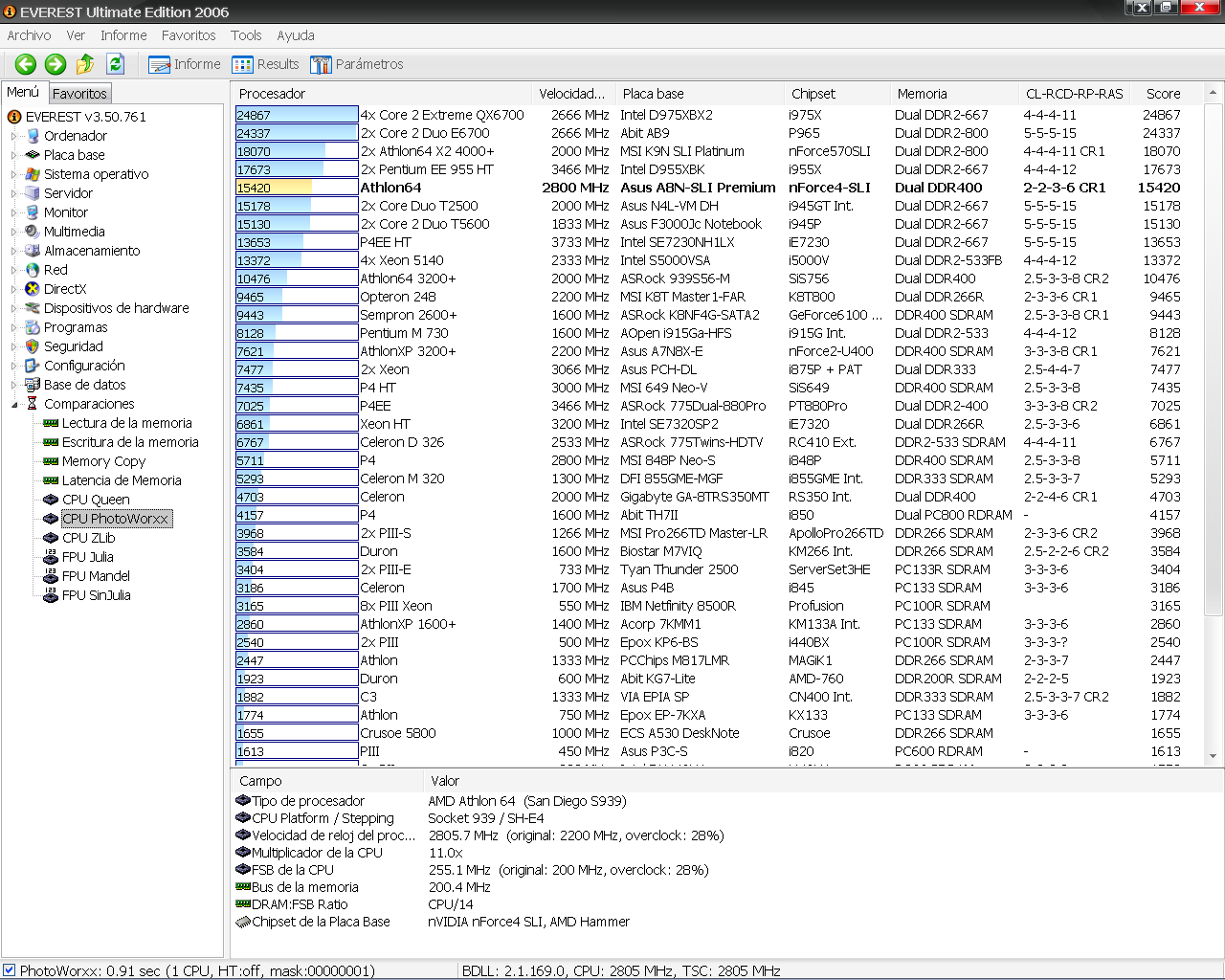Collapse the Comparaciones tree node
Image resolution: width=1225 pixels, height=980 pixels.
(x=14, y=404)
